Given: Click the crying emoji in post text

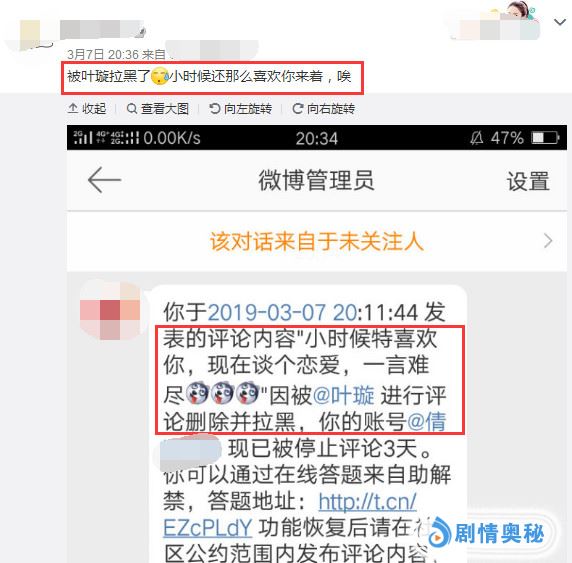Looking at the screenshot, I should (159, 77).
